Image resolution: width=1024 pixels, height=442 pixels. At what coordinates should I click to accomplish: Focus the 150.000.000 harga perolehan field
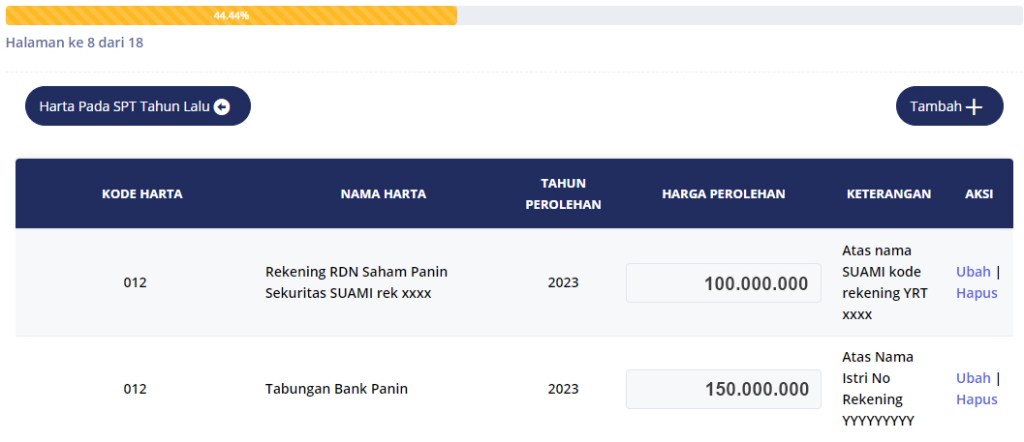point(723,389)
